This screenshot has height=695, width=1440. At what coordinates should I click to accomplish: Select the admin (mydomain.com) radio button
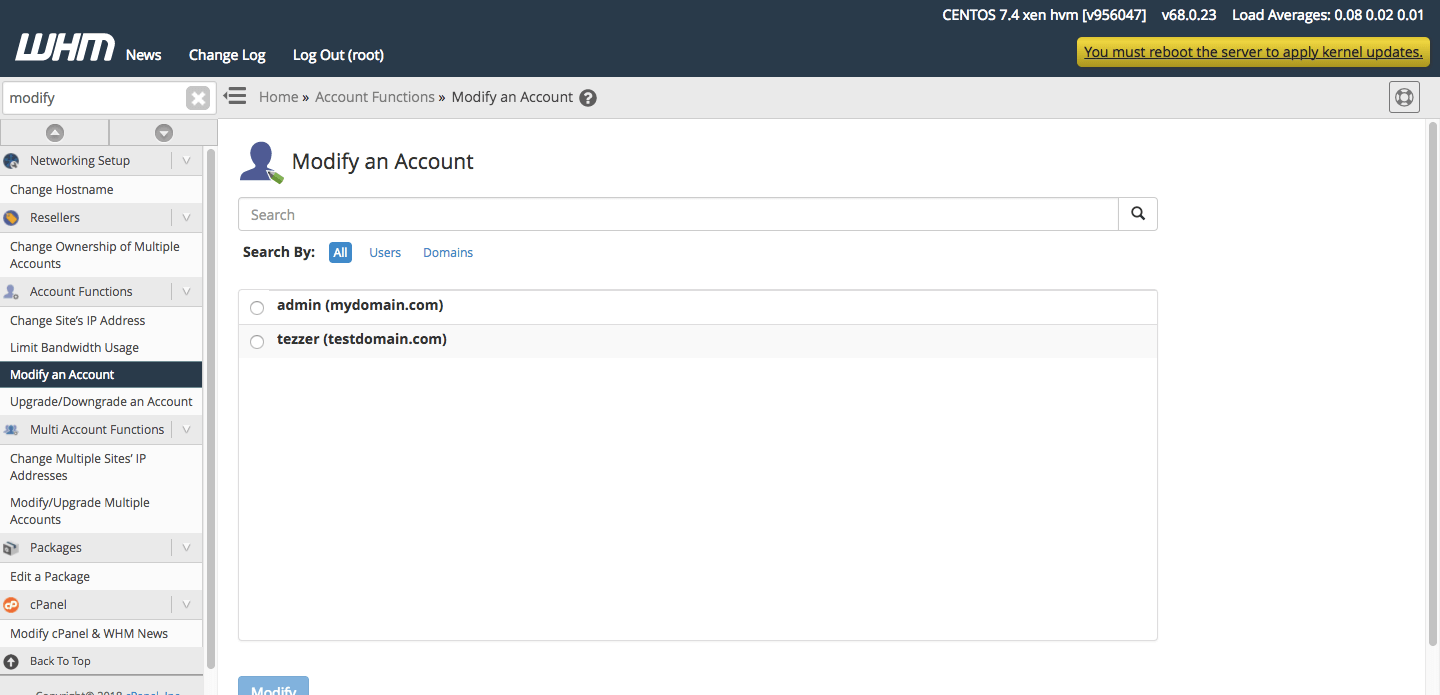(x=257, y=308)
